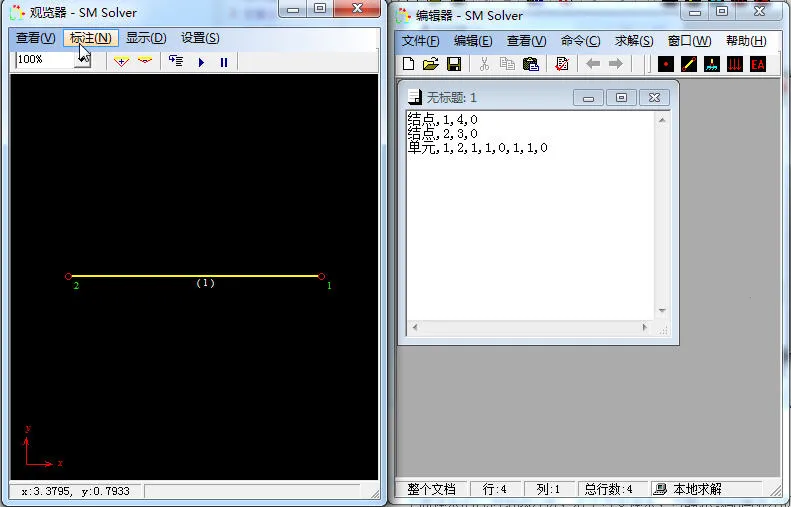Click the down arrow of document vertical scrollbar
This screenshot has width=791, height=507.
(x=662, y=311)
